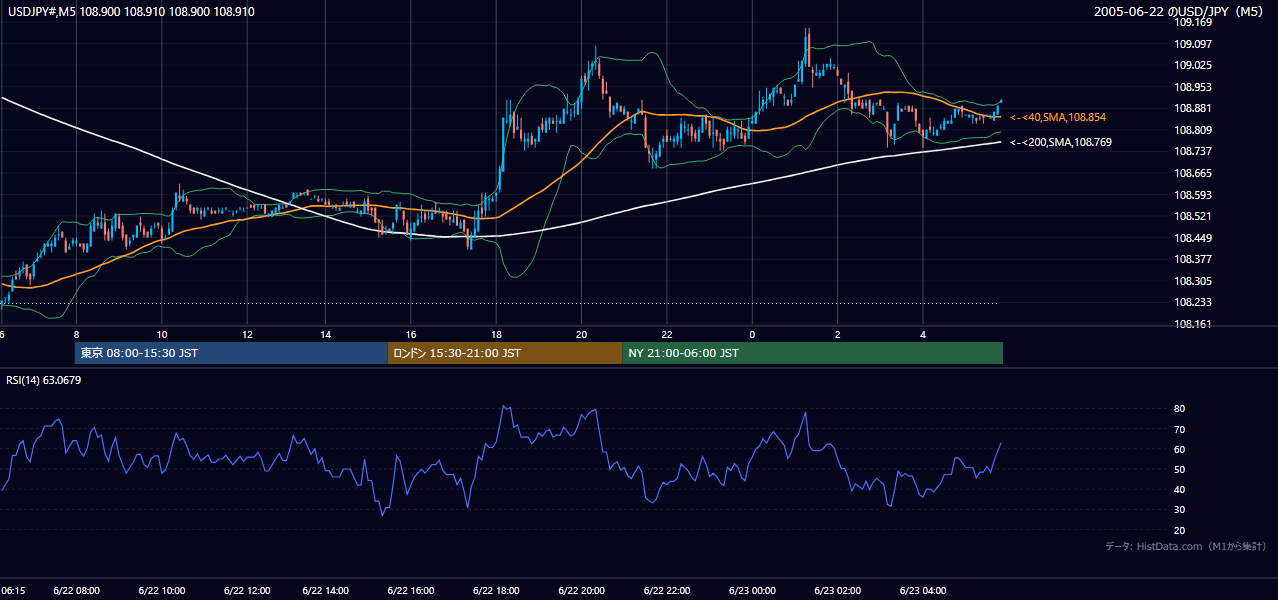Image resolution: width=1278 pixels, height=600 pixels.
Task: Click the 6/22 16:00 bottom time label
Action: tap(410, 590)
